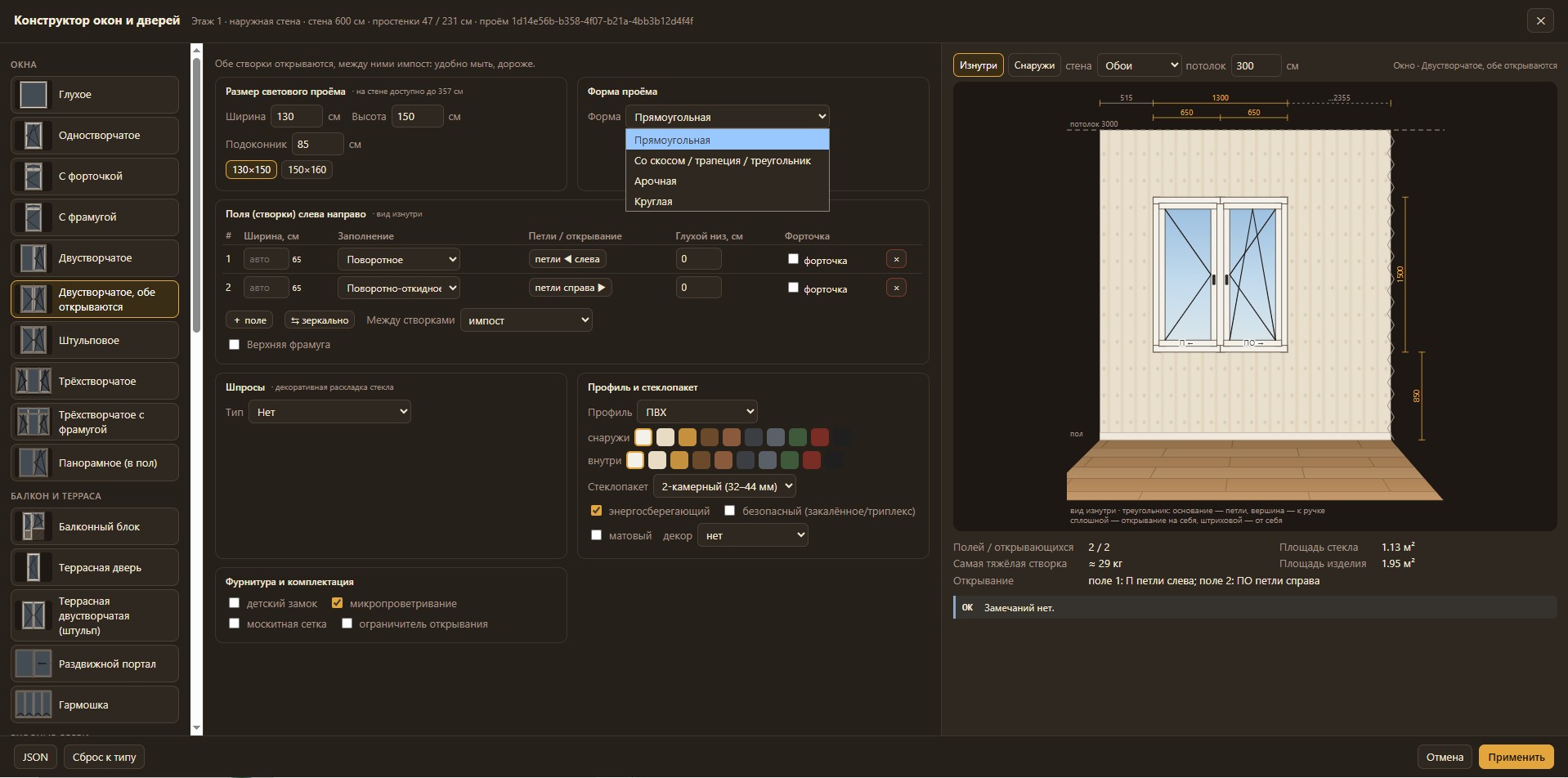Choose the Раздвижной портал icon
Viewport: 1568px width, 778px height.
pos(34,664)
